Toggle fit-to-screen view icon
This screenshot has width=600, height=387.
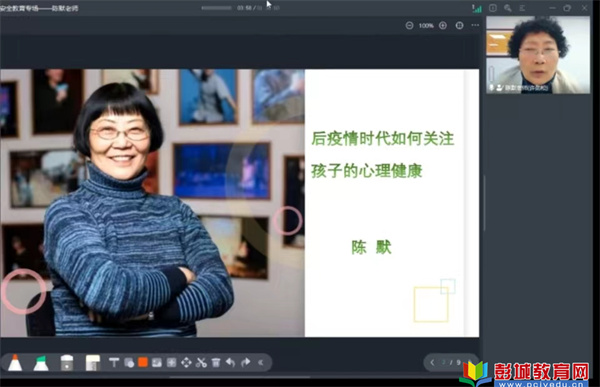click(460, 26)
